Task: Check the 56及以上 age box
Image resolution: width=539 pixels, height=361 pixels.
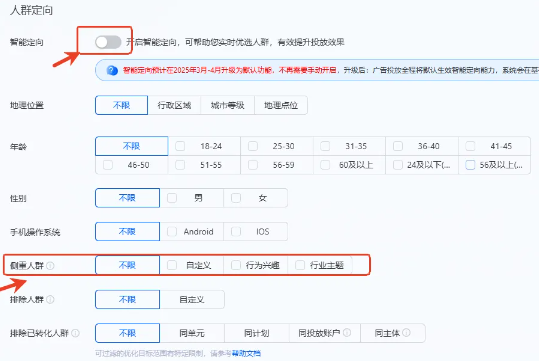Action: [x=470, y=165]
